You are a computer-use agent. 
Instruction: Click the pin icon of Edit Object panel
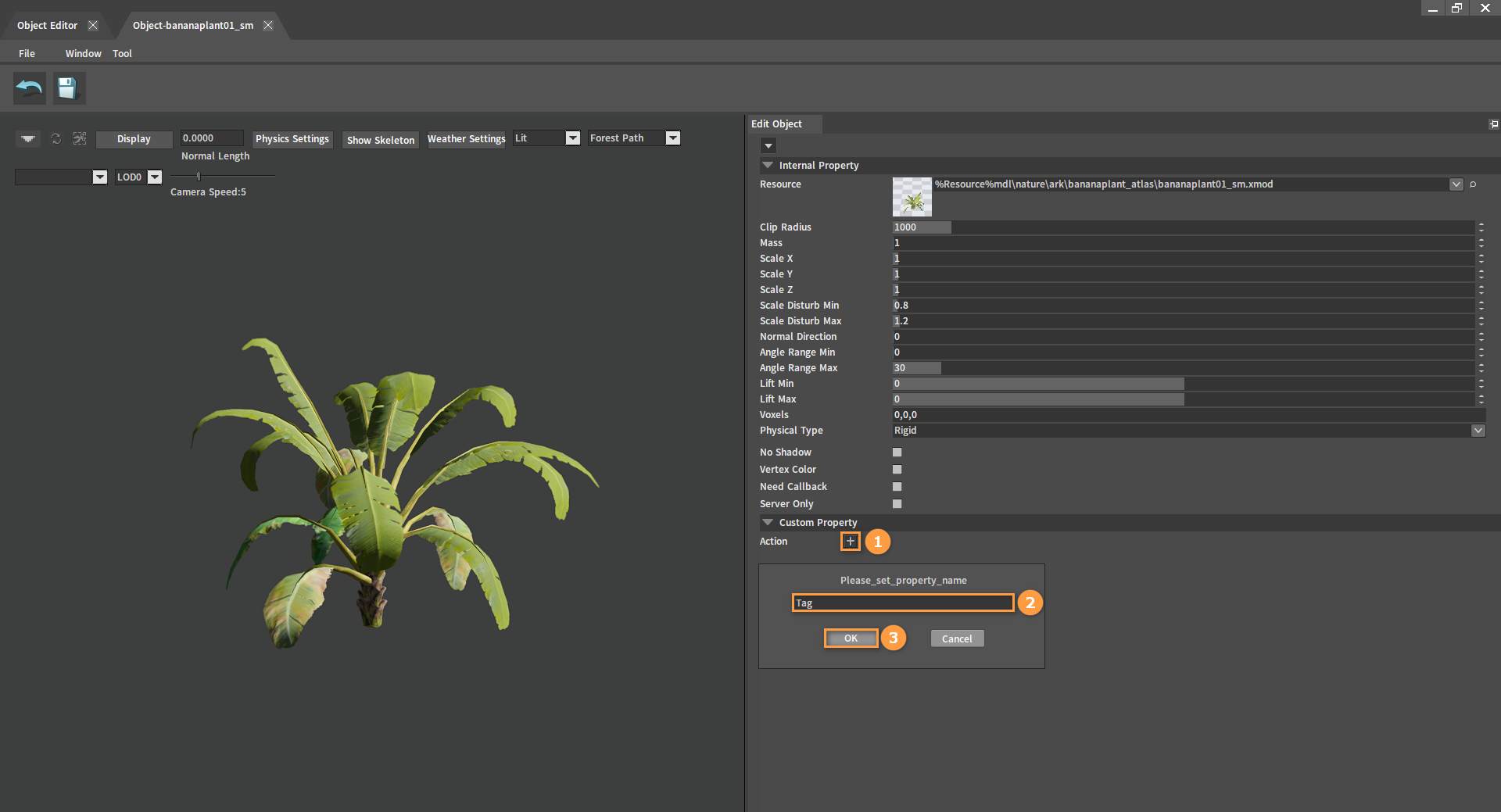(1494, 124)
